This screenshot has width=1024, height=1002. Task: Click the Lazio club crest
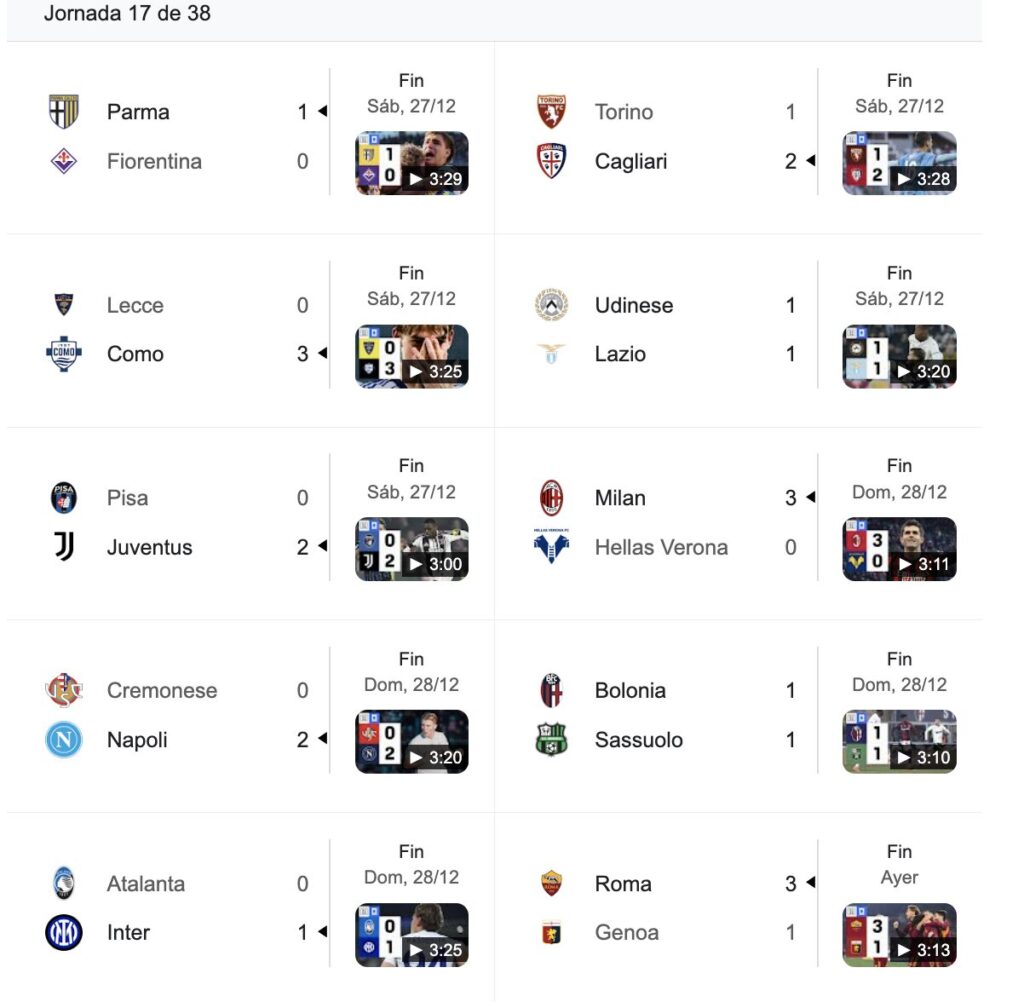click(x=552, y=354)
